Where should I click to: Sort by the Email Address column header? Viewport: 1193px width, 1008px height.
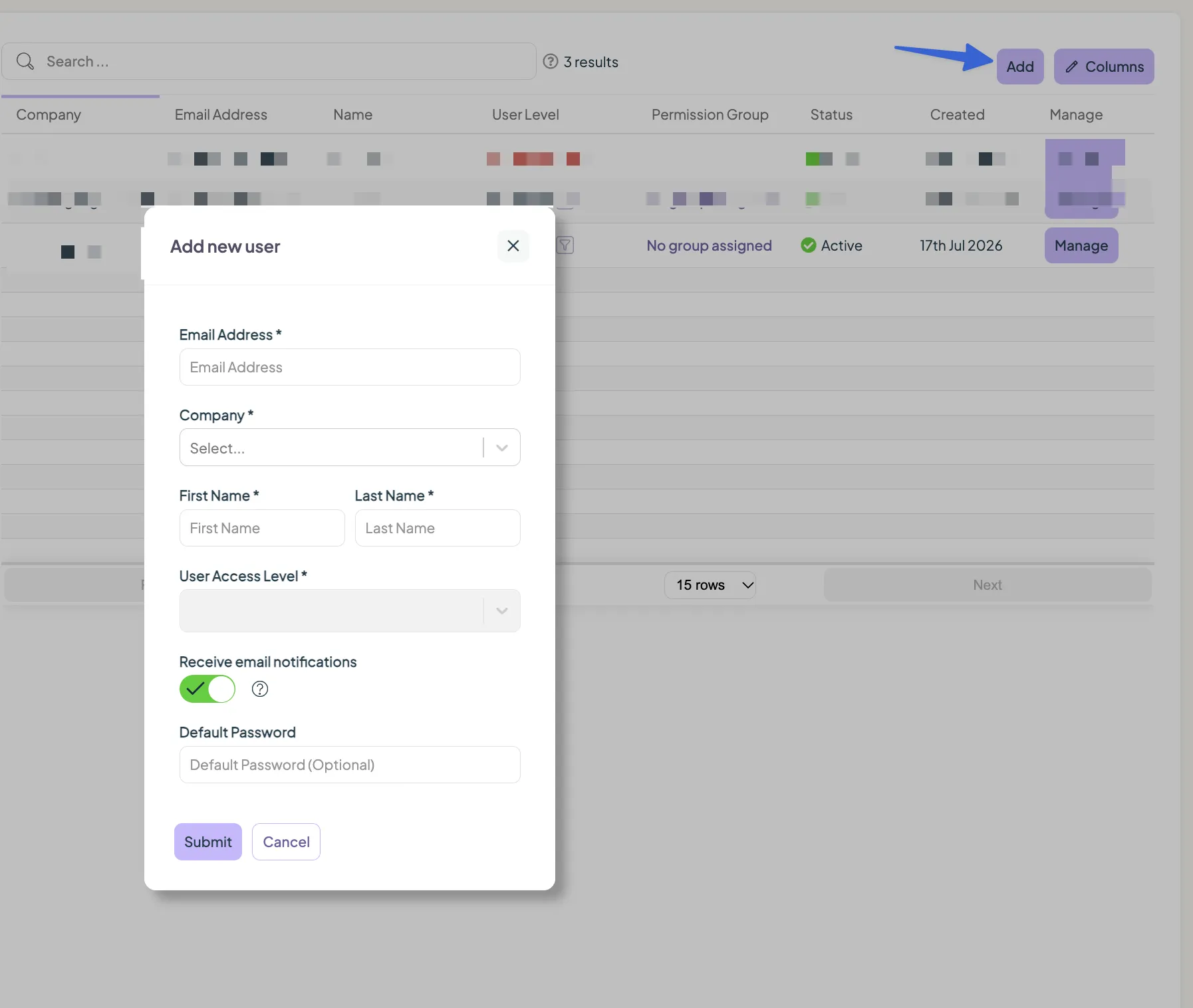pyautogui.click(x=221, y=114)
